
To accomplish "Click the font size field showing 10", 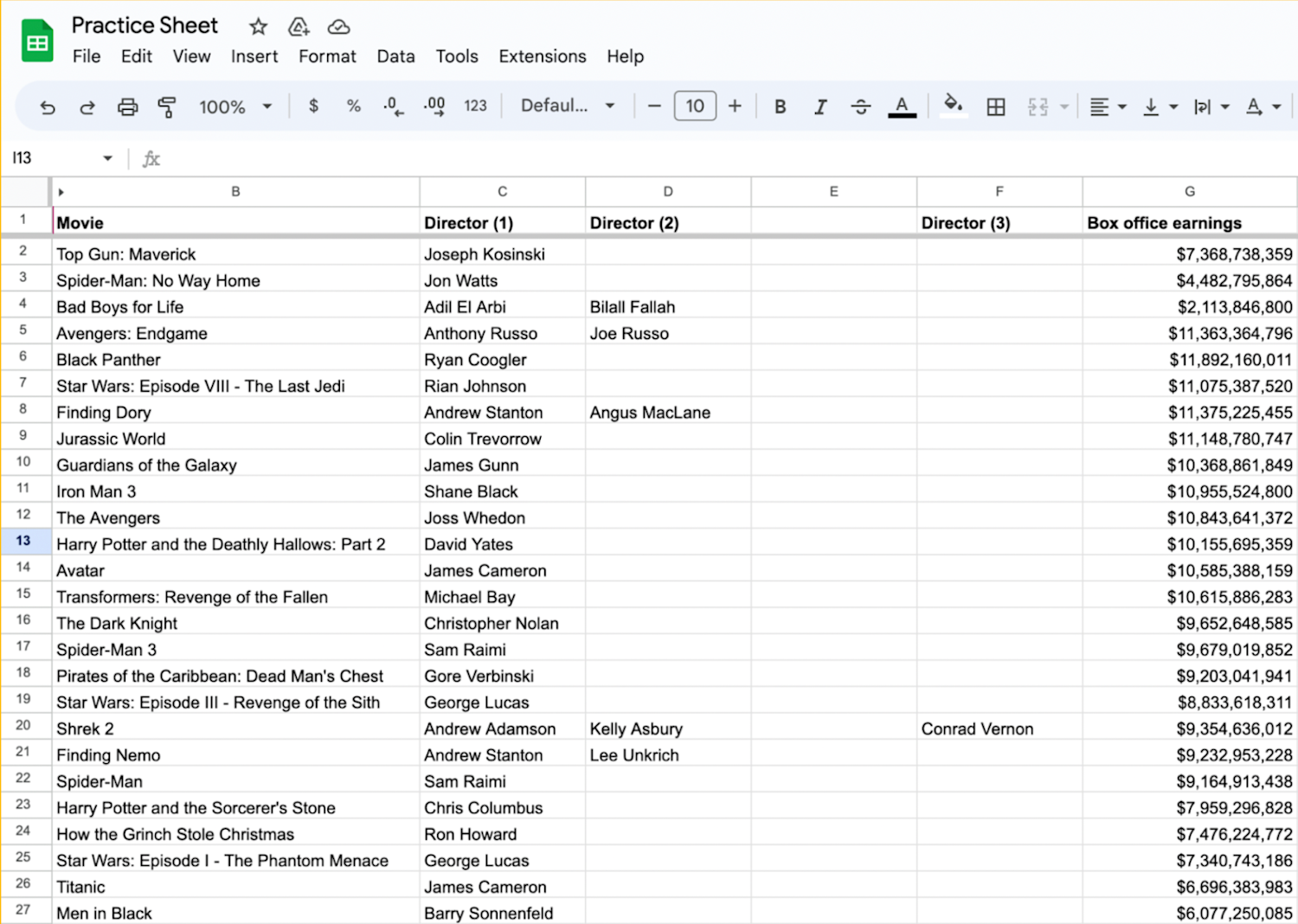I will pos(695,106).
